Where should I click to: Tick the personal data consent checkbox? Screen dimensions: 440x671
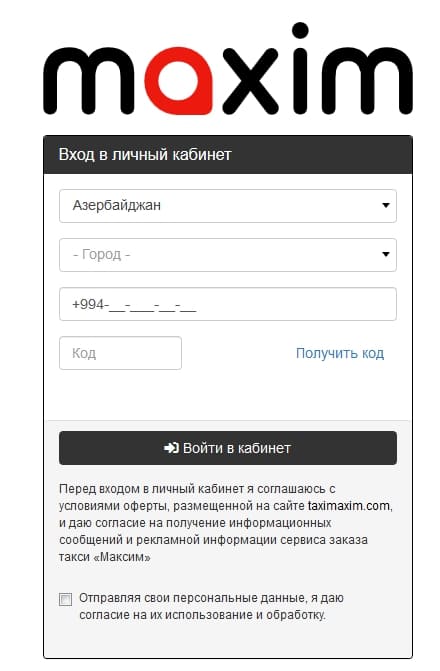point(65,600)
